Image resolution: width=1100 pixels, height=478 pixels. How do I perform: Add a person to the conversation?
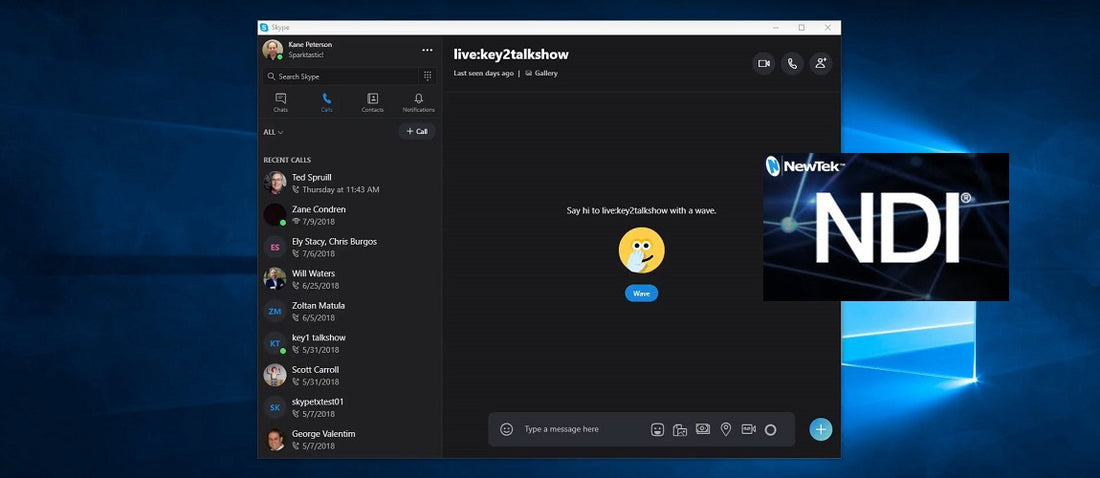point(821,63)
